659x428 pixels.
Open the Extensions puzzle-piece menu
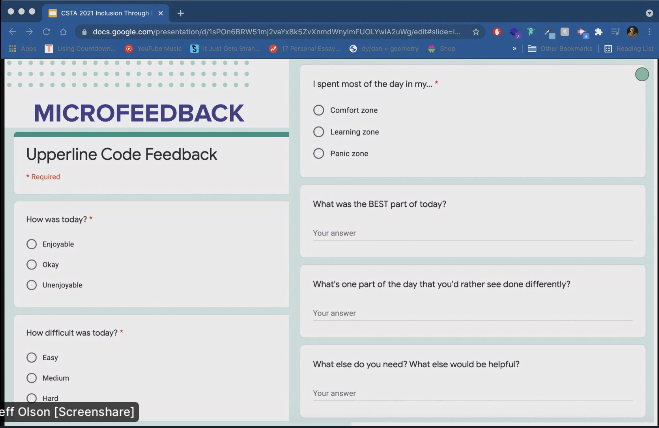pyautogui.click(x=598, y=32)
